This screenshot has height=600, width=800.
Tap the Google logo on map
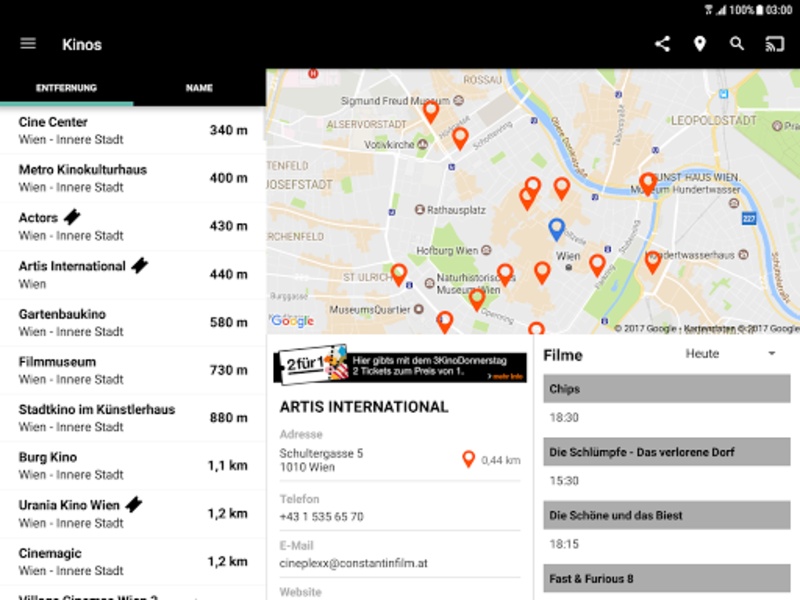tap(292, 320)
